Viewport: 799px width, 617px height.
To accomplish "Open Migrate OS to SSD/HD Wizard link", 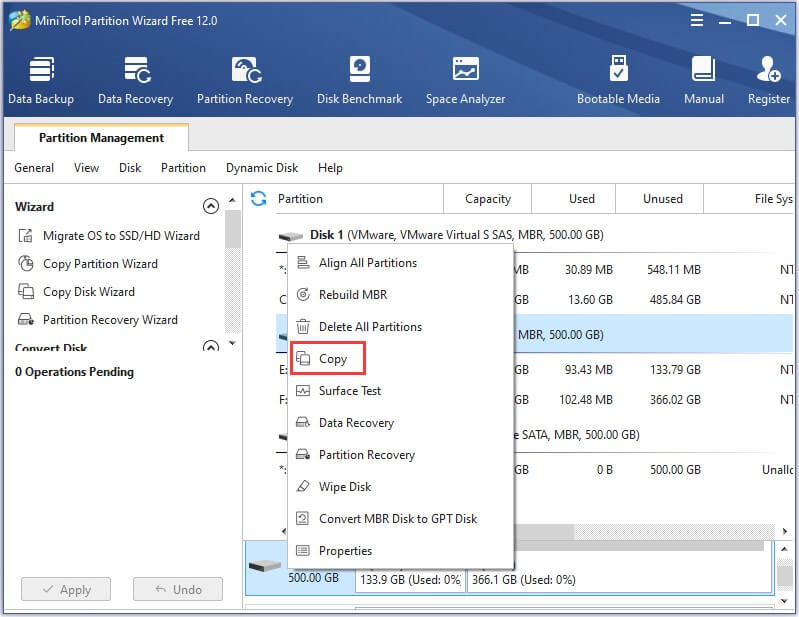I will (121, 235).
